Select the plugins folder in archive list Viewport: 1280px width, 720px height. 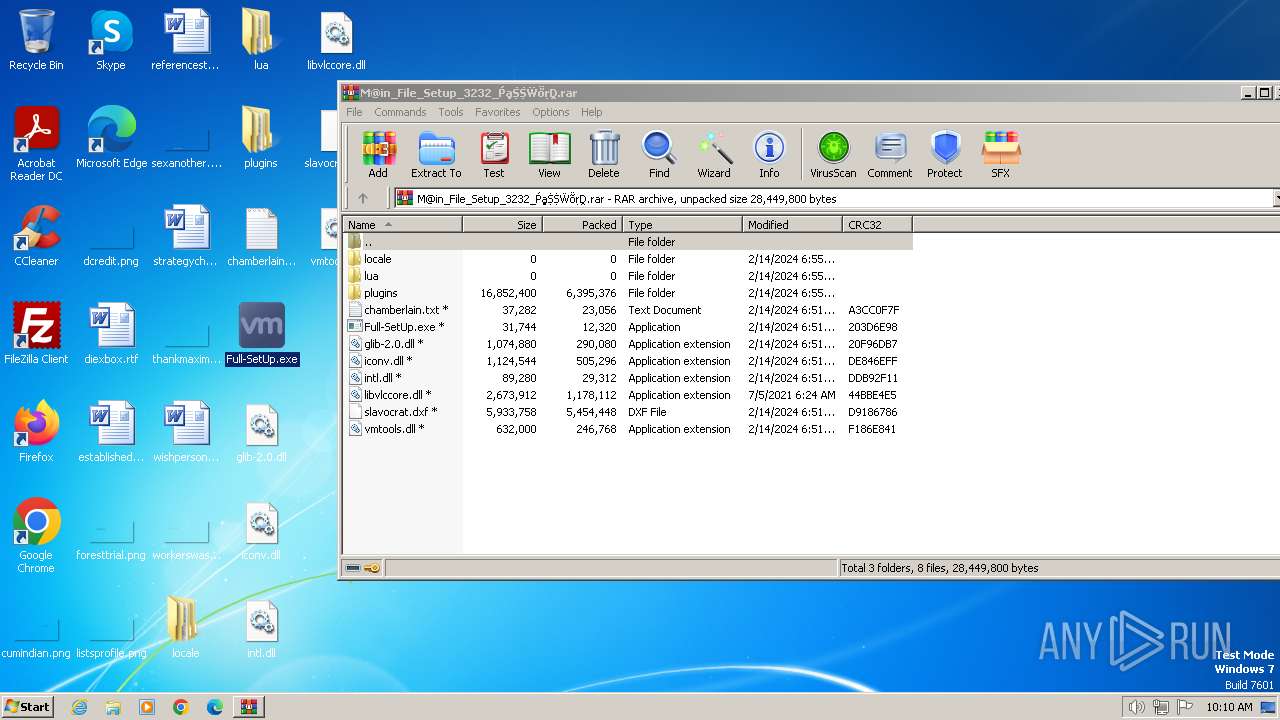click(627, 293)
